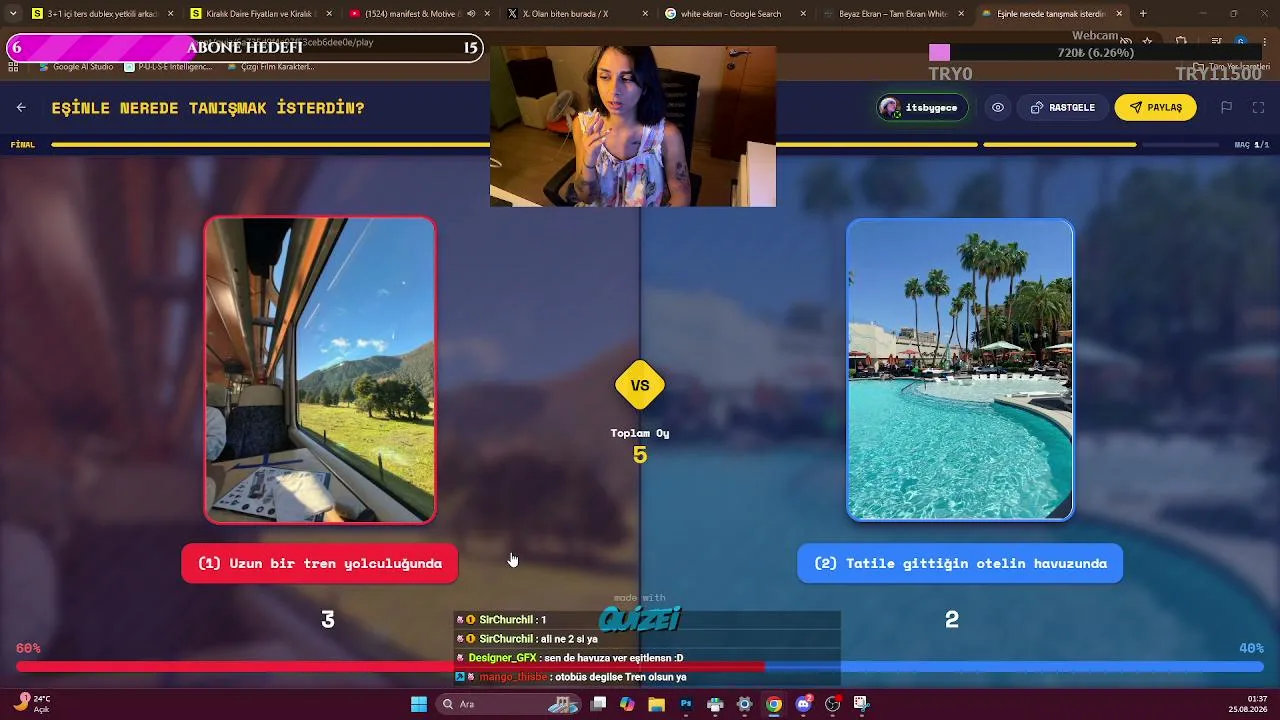Open File Explorer from the taskbar
The width and height of the screenshot is (1280, 720).
point(656,704)
